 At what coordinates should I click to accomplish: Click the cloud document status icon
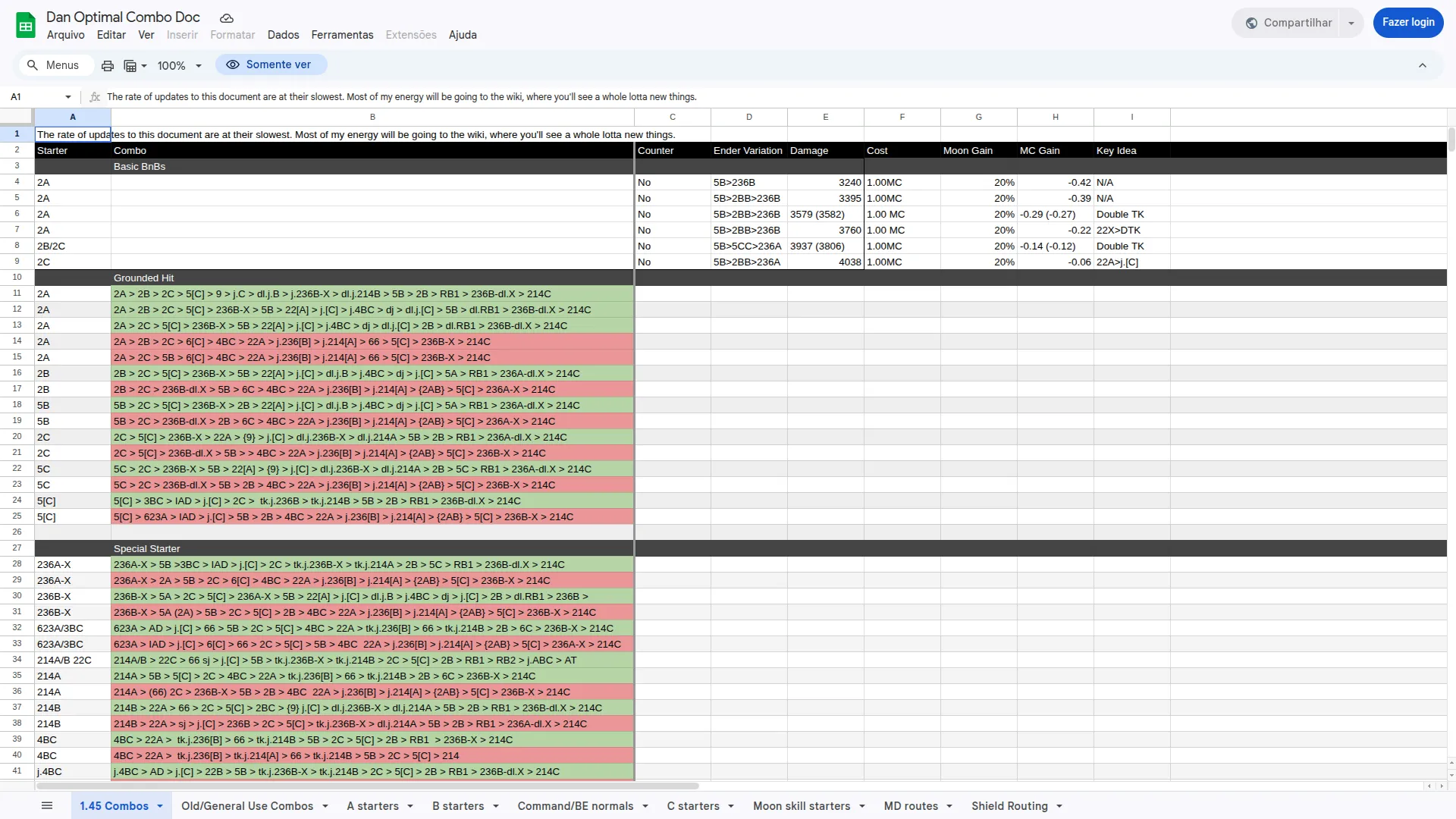pyautogui.click(x=226, y=17)
